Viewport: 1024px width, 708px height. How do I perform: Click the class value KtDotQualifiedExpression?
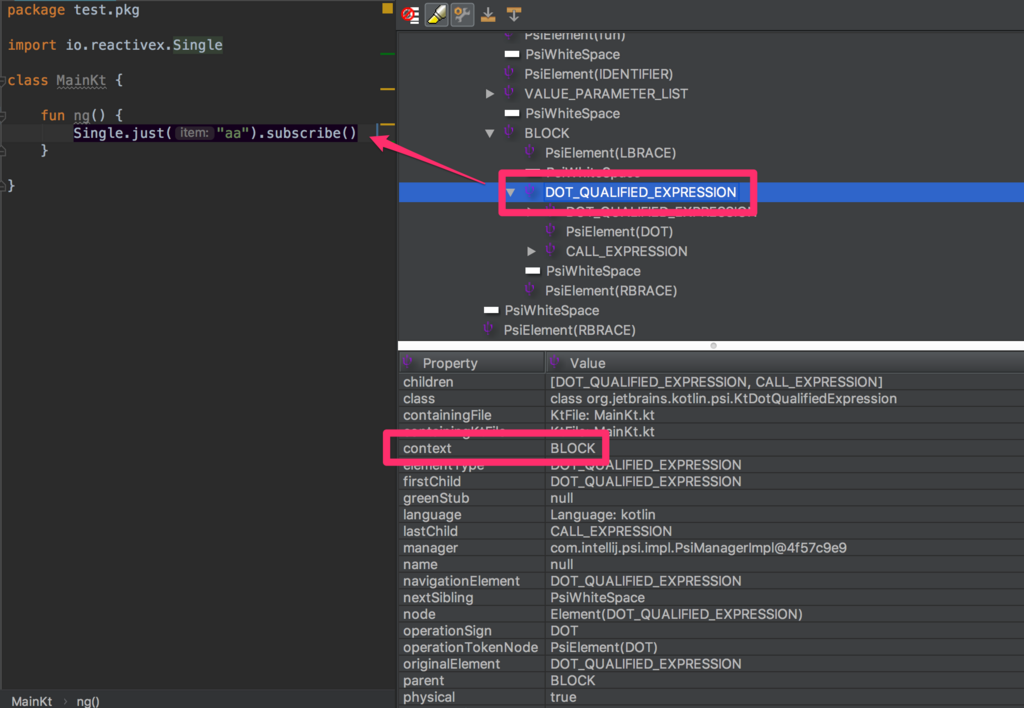pyautogui.click(x=723, y=398)
